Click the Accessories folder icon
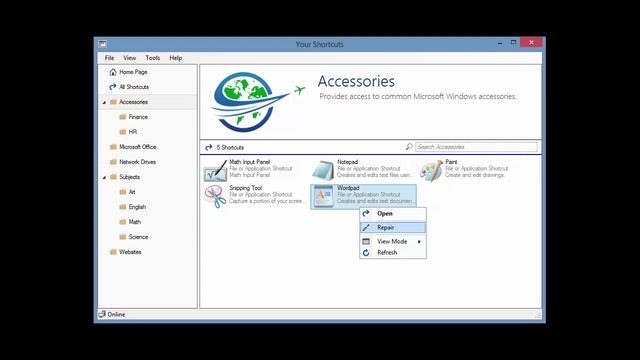 [x=113, y=102]
